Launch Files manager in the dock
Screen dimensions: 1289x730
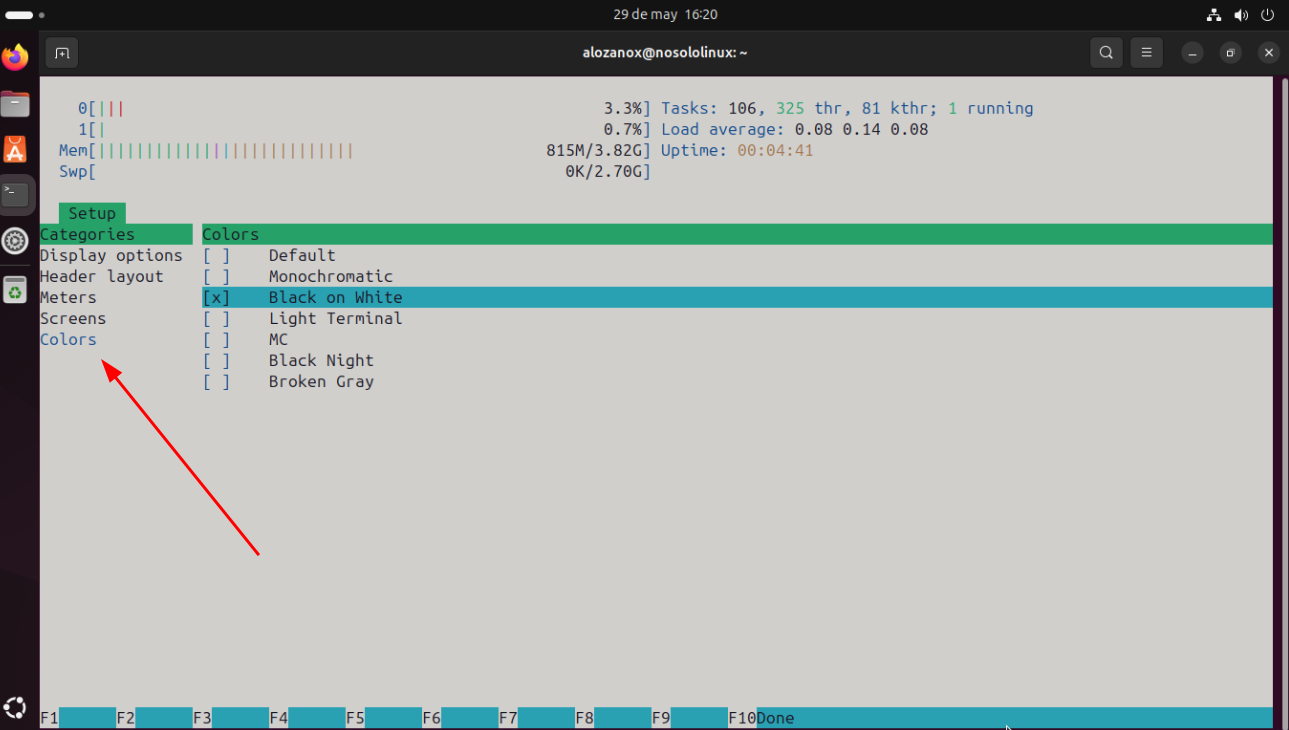15,104
